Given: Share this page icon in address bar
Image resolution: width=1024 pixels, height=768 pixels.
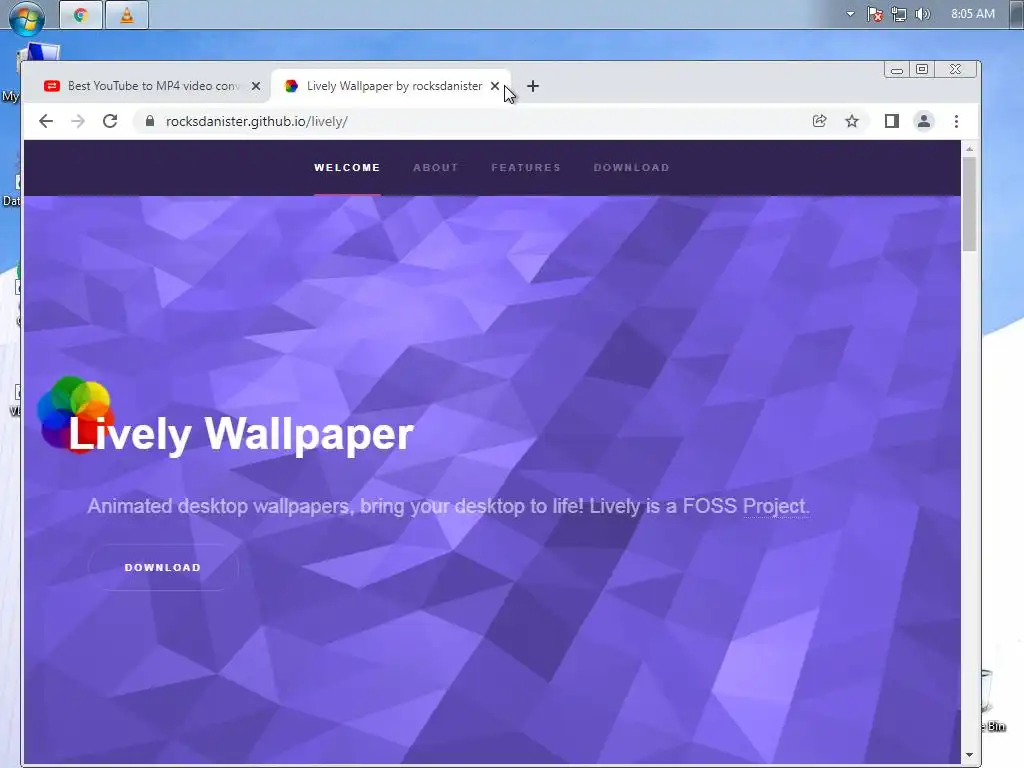Looking at the screenshot, I should click(x=820, y=121).
